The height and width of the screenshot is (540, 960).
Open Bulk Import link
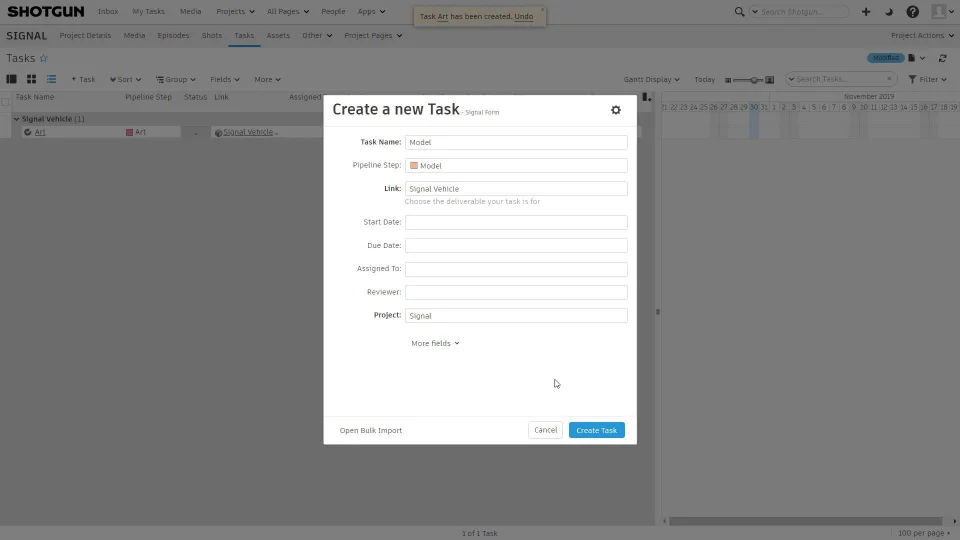pyautogui.click(x=370, y=430)
